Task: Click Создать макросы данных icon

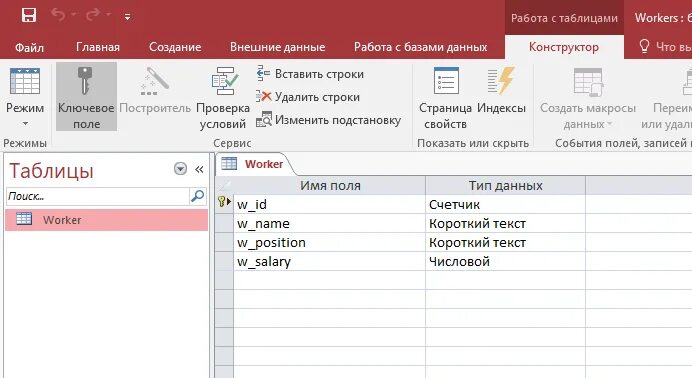Action: [588, 82]
